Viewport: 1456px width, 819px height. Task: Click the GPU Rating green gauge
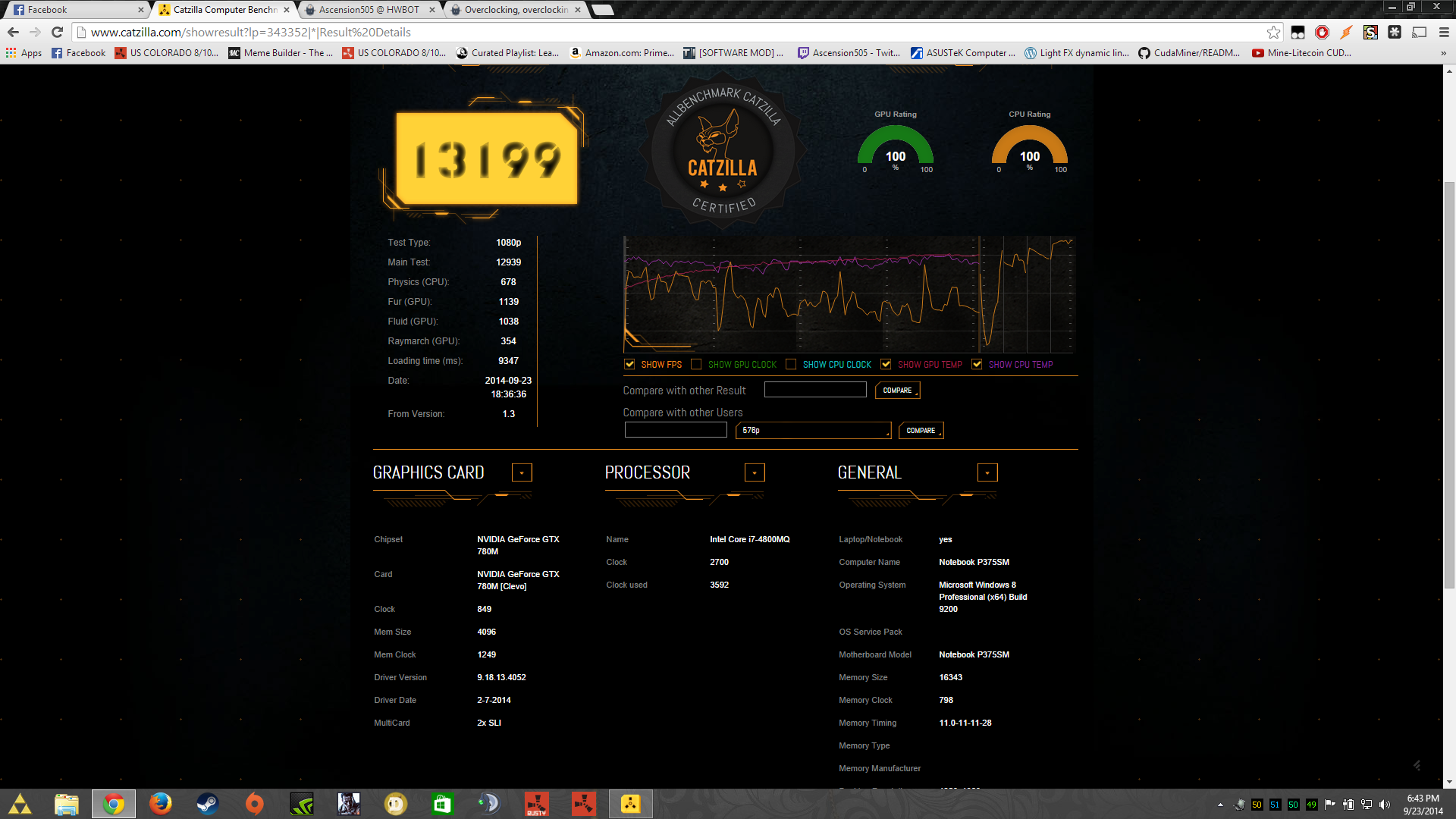(896, 146)
